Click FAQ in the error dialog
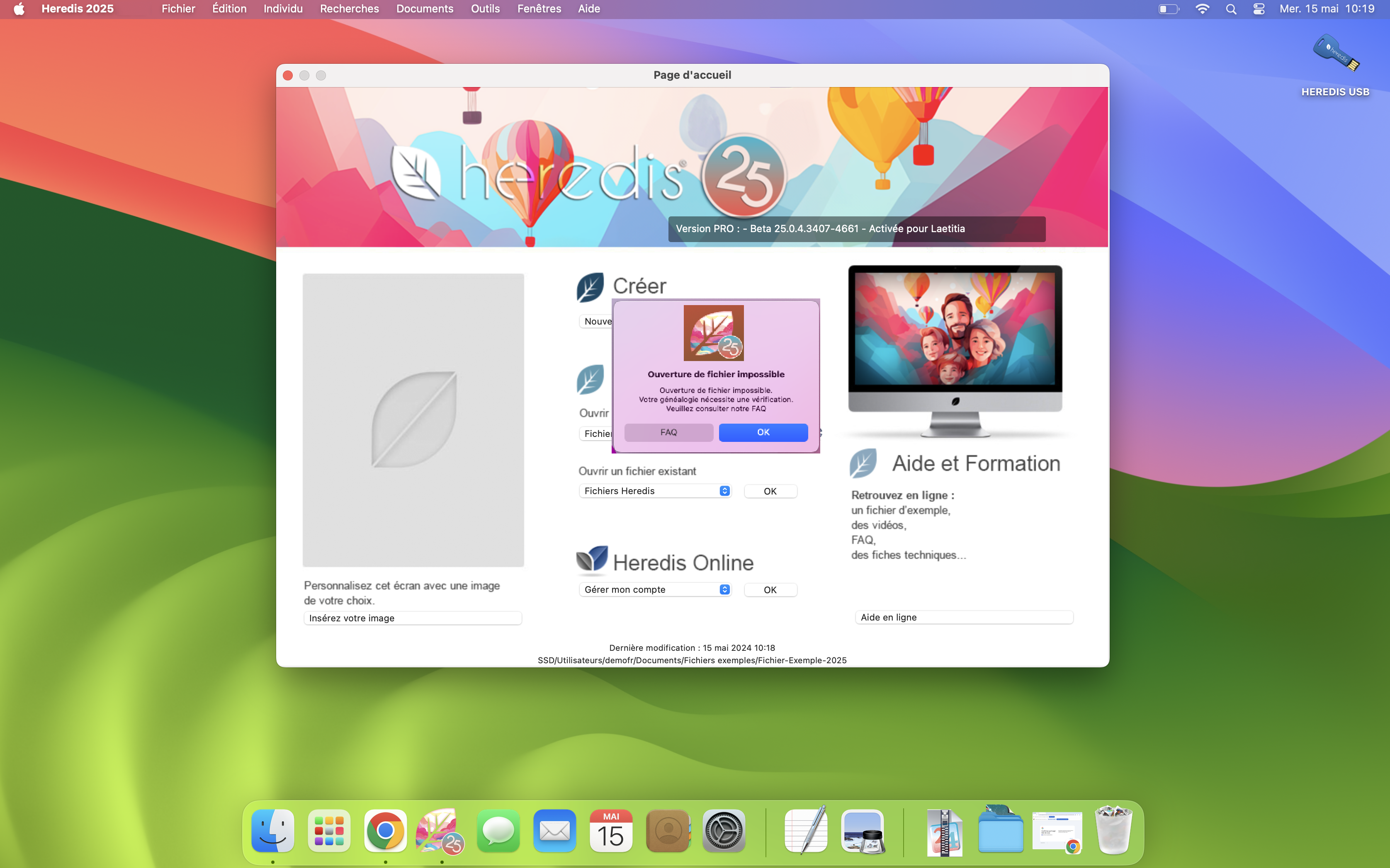Image resolution: width=1390 pixels, height=868 pixels. point(668,432)
